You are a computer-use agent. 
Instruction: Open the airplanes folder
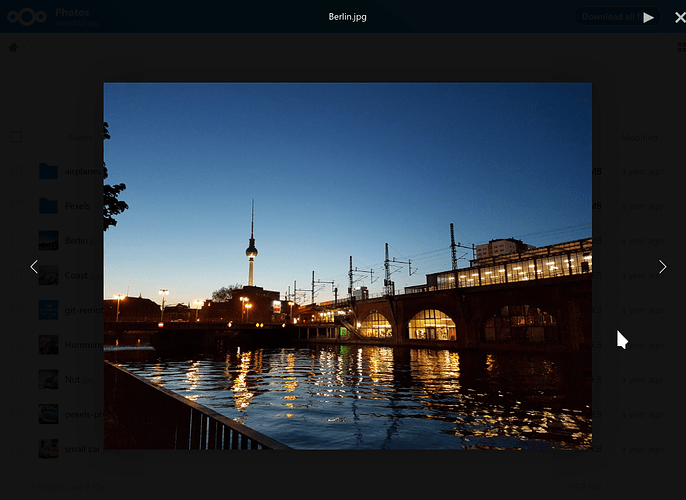82,171
